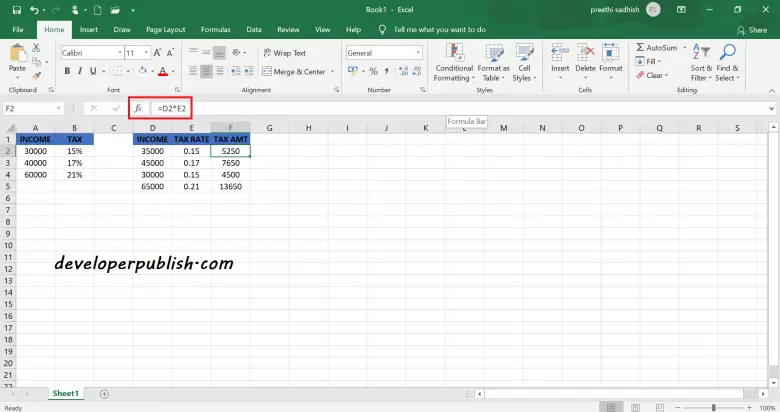Add a new sheet with plus icon

[102, 394]
